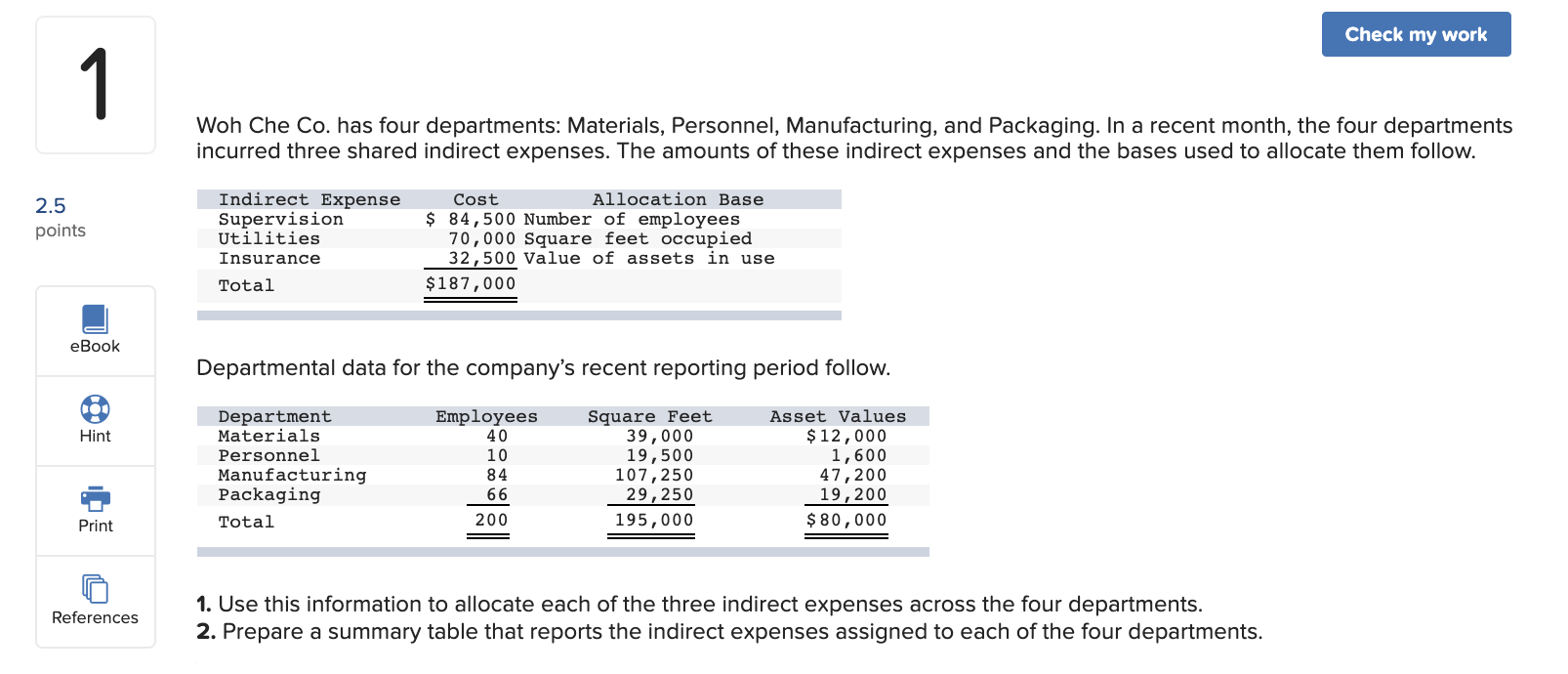Select the Packaging asset value 19,200
Viewport: 1568px width, 674px height.
pyautogui.click(x=853, y=495)
